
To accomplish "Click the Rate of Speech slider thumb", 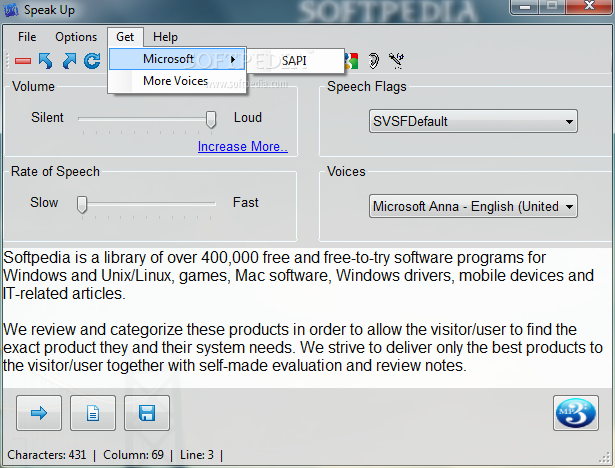I will coord(82,204).
